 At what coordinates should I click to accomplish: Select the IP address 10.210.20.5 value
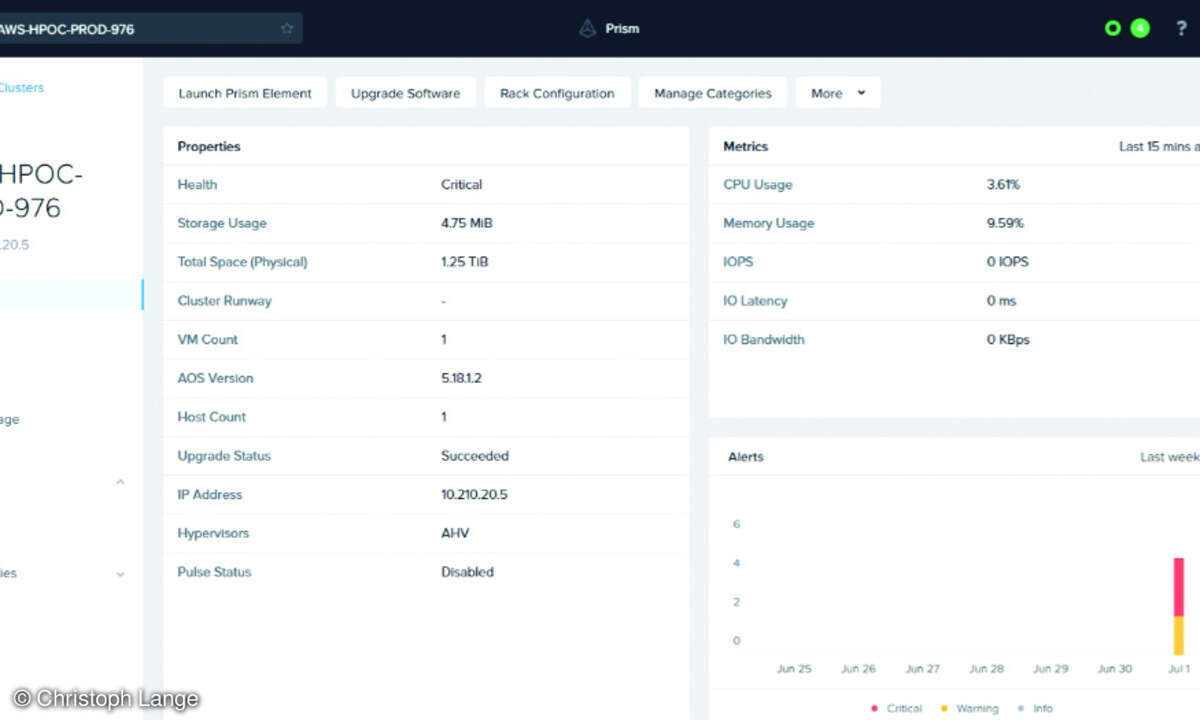coord(475,495)
